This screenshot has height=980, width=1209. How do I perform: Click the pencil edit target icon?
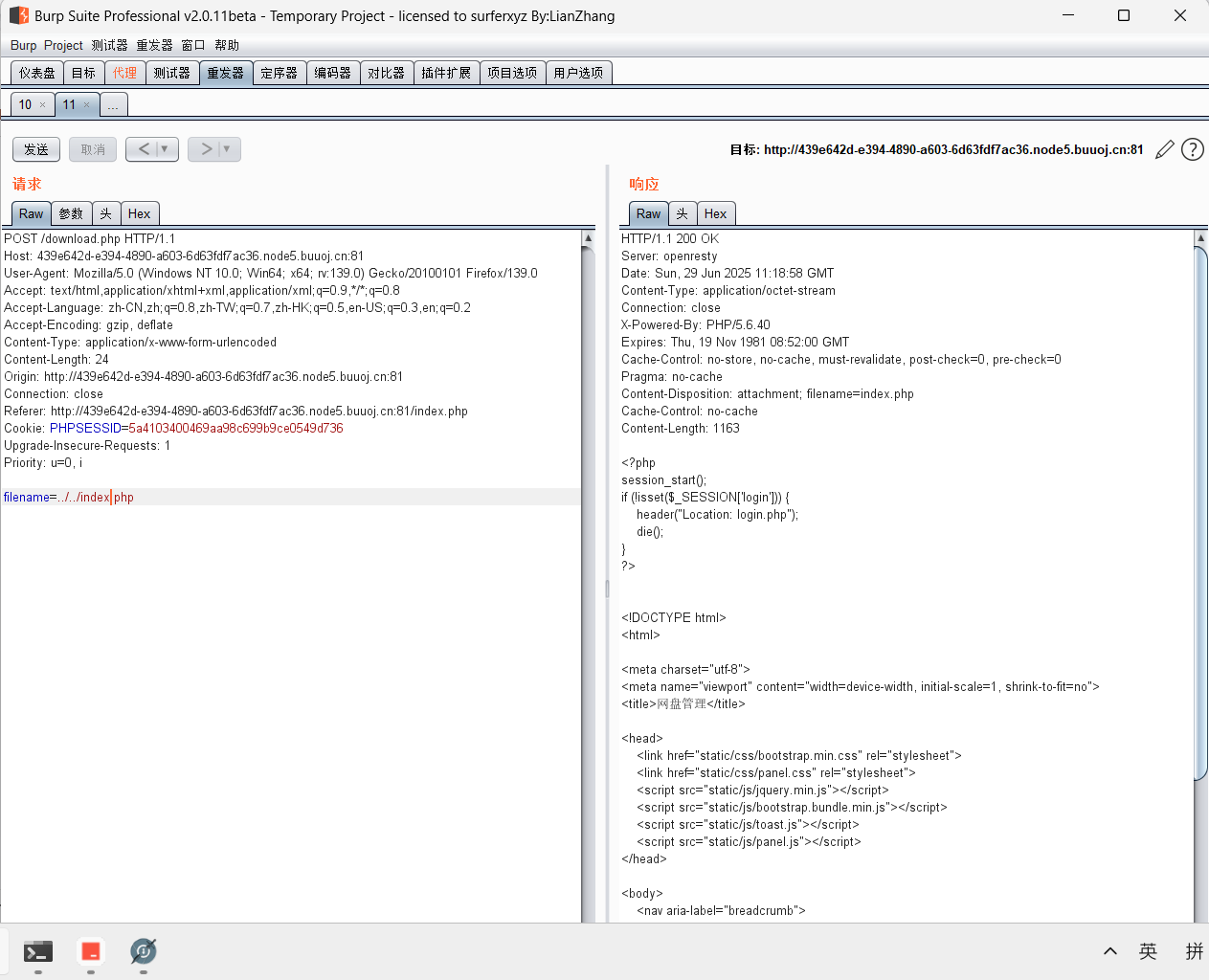pos(1165,149)
